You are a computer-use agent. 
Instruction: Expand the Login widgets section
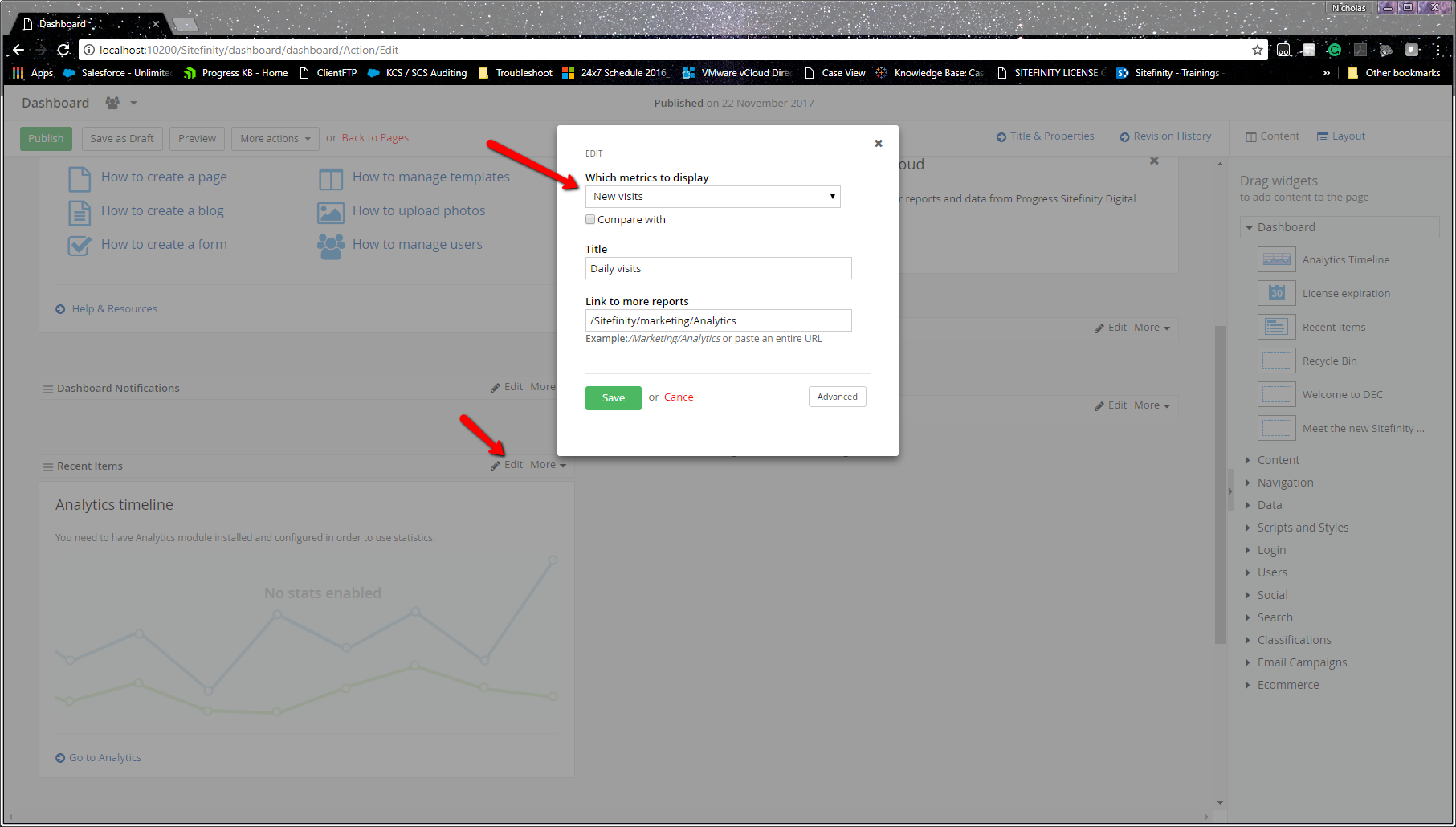pyautogui.click(x=1266, y=550)
